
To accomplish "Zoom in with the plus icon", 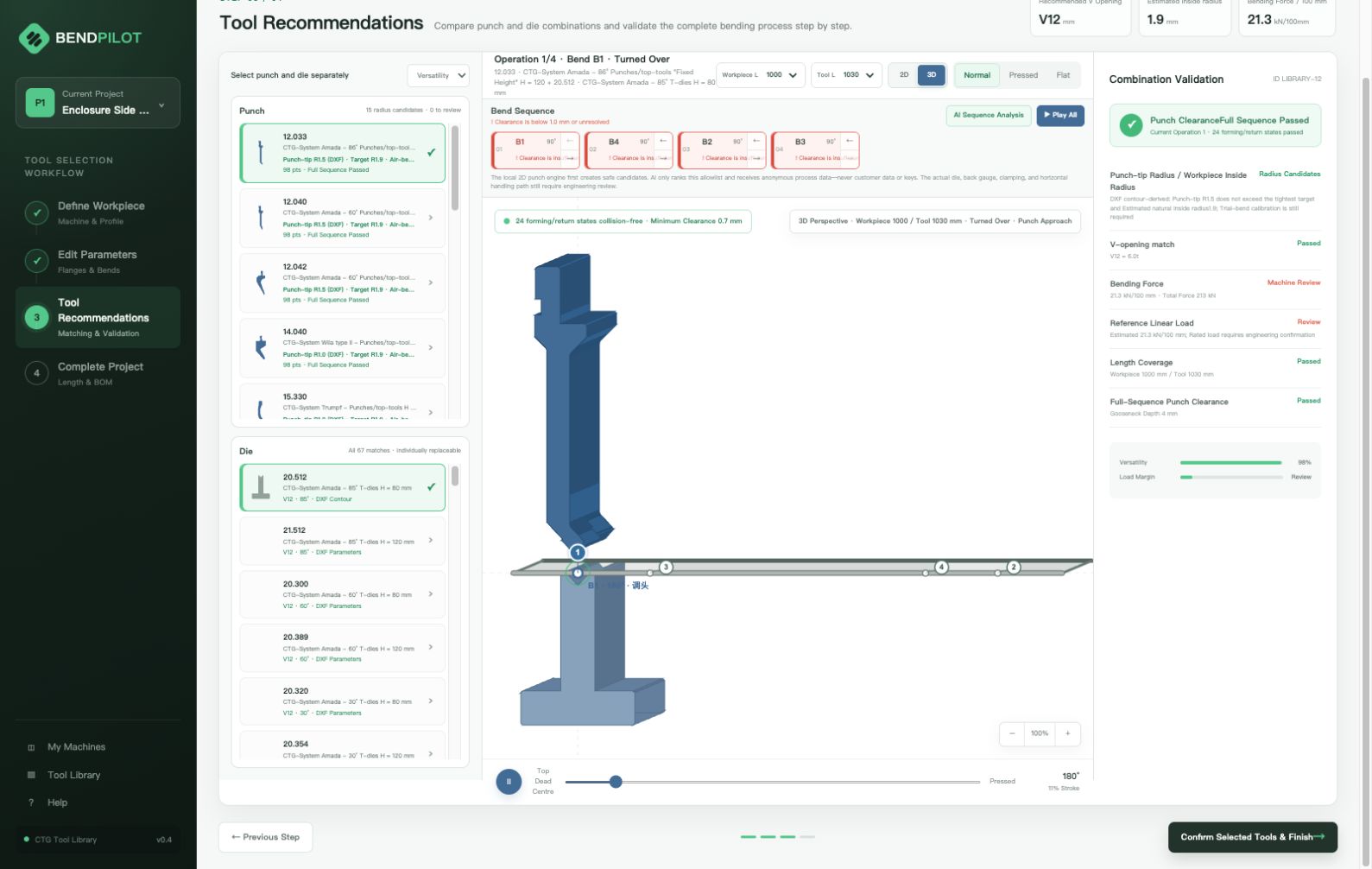I will (1067, 733).
